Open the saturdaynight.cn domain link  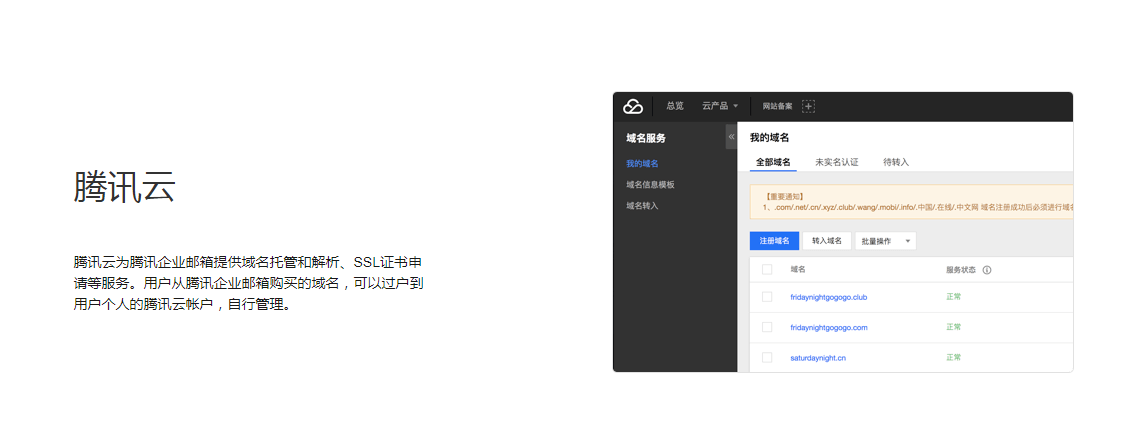(x=818, y=358)
